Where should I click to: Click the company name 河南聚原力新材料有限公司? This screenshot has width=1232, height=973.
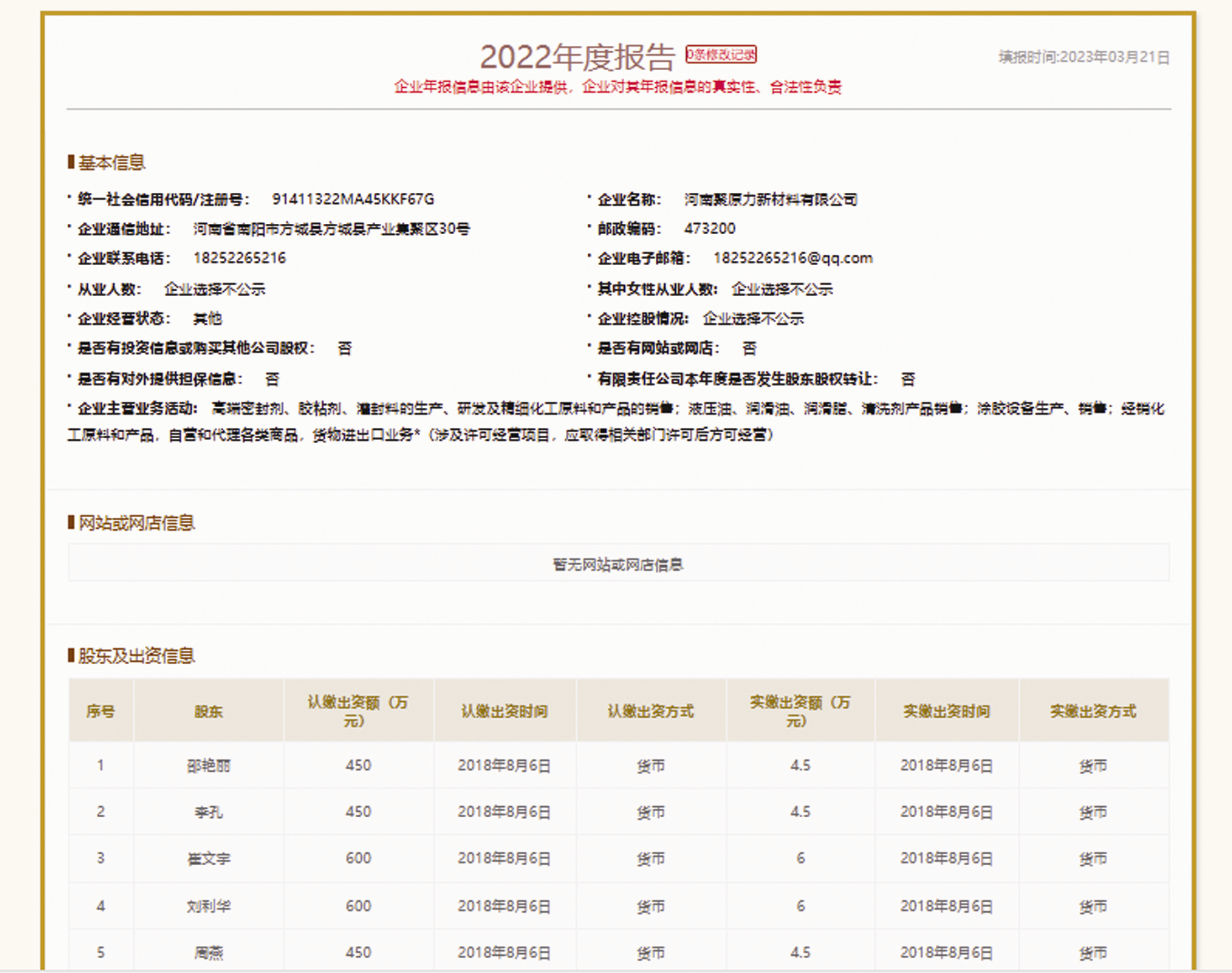(x=771, y=199)
